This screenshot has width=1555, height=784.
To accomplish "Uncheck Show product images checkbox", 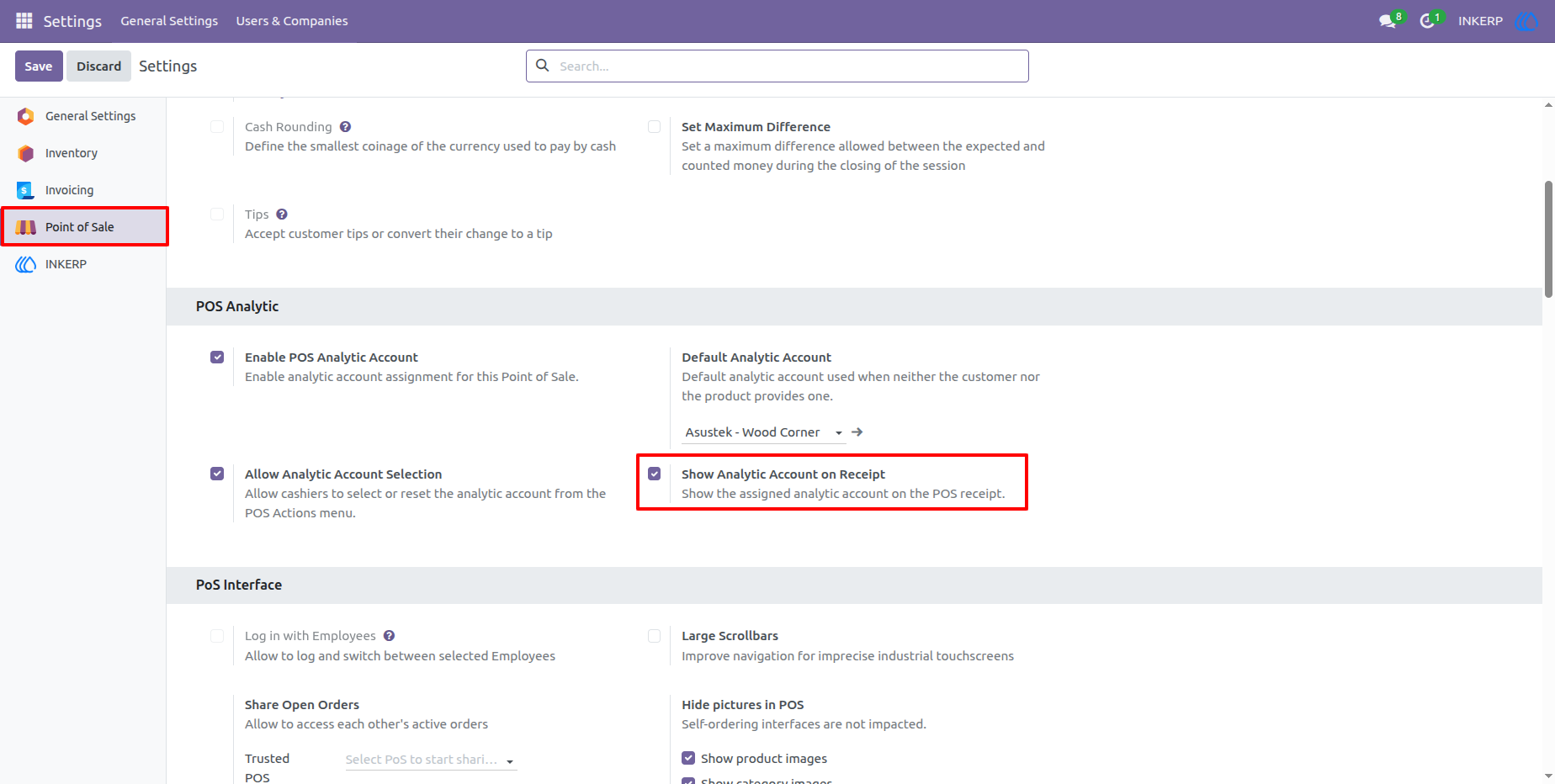I will click(x=688, y=759).
